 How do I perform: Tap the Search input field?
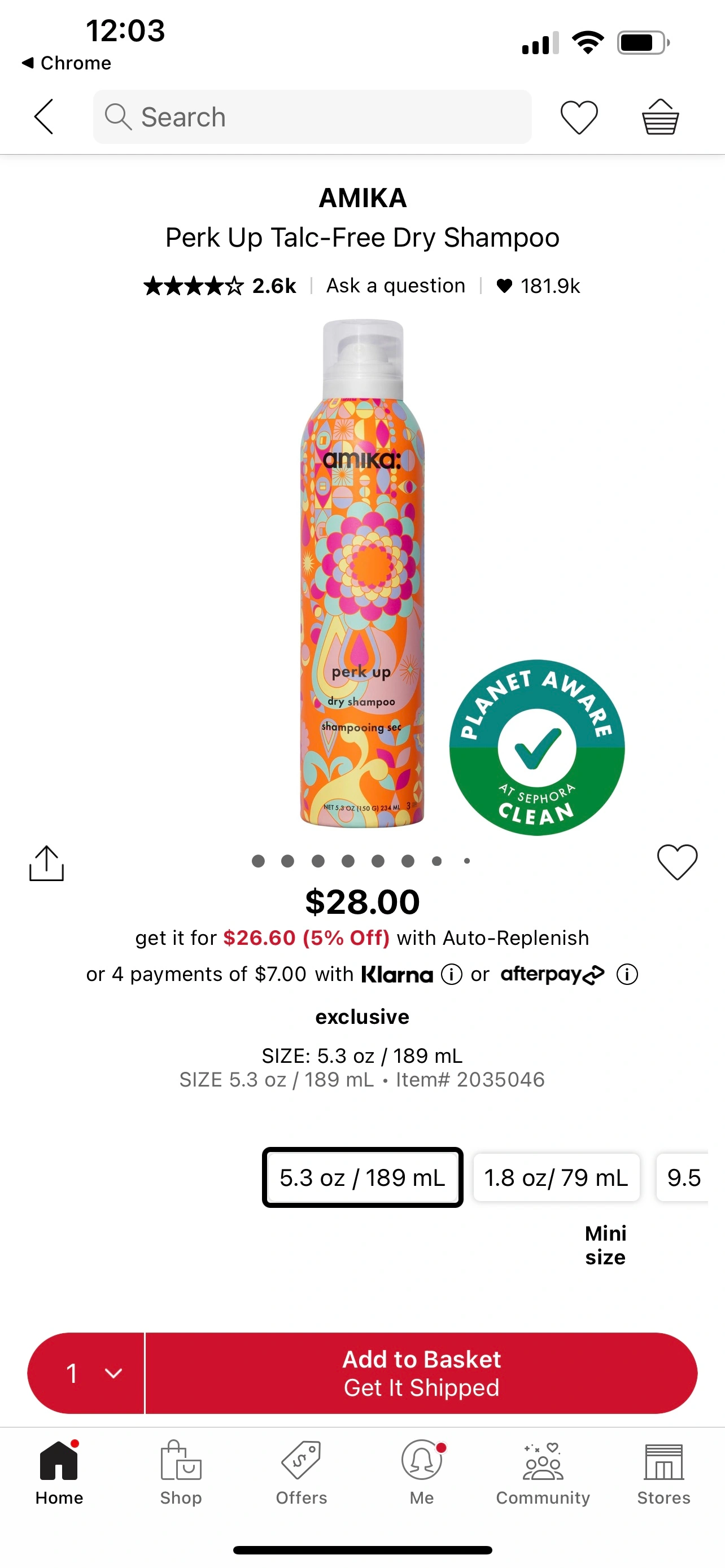tap(312, 117)
